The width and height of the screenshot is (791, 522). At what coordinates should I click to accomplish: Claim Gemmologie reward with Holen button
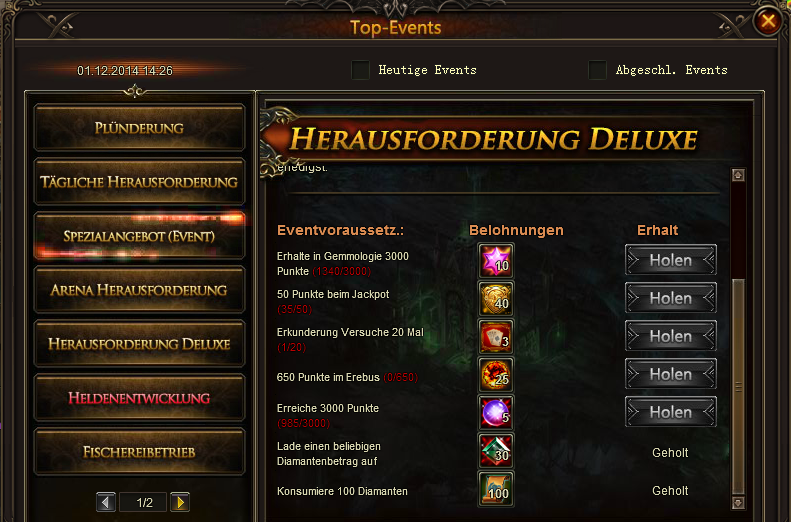[670, 260]
